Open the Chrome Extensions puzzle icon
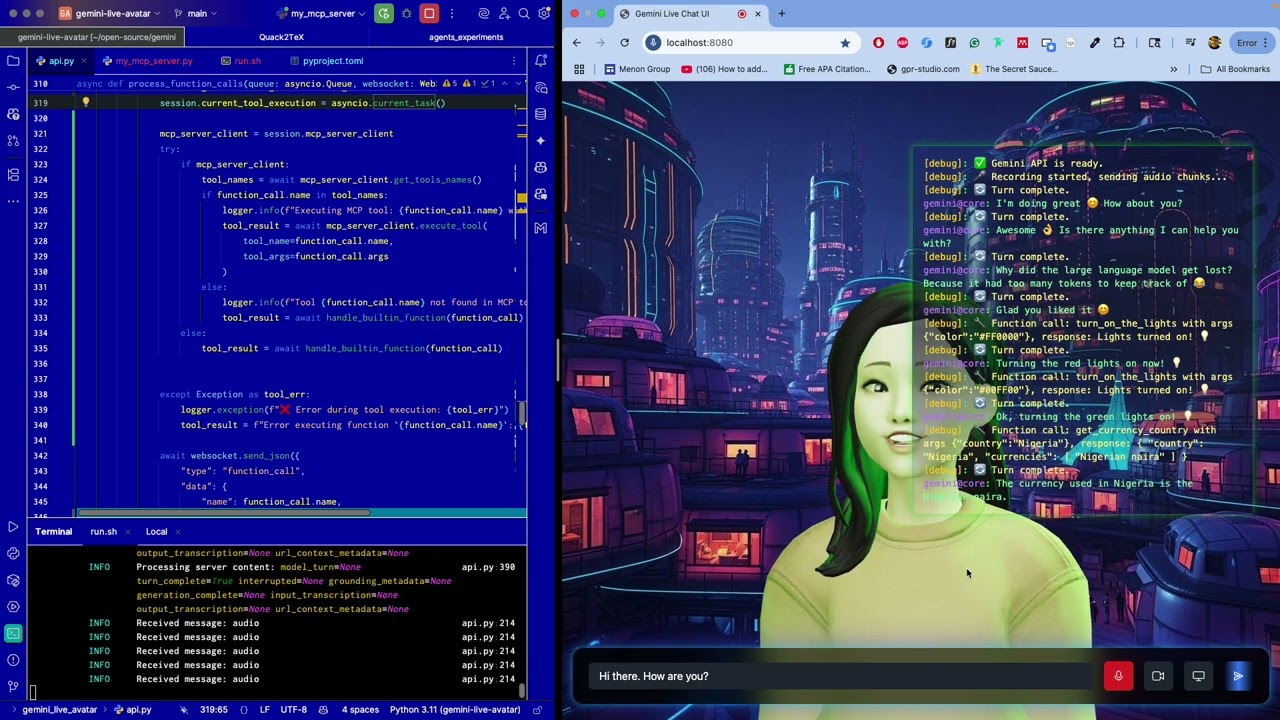 pos(1119,42)
